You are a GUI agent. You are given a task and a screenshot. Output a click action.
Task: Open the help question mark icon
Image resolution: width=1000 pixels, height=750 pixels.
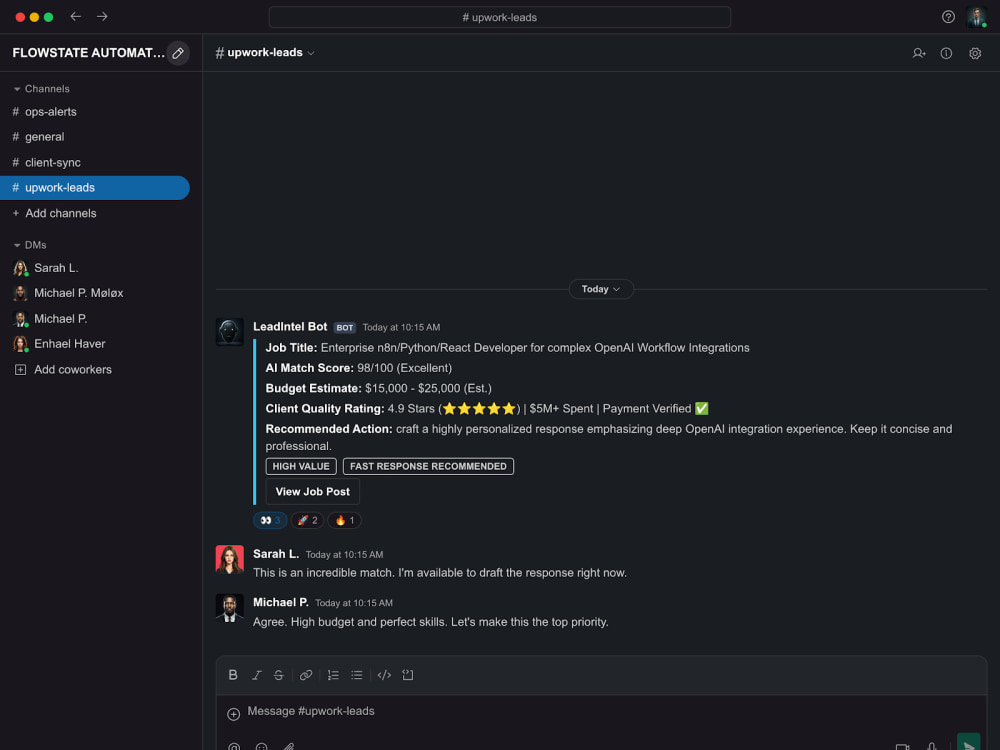click(948, 17)
